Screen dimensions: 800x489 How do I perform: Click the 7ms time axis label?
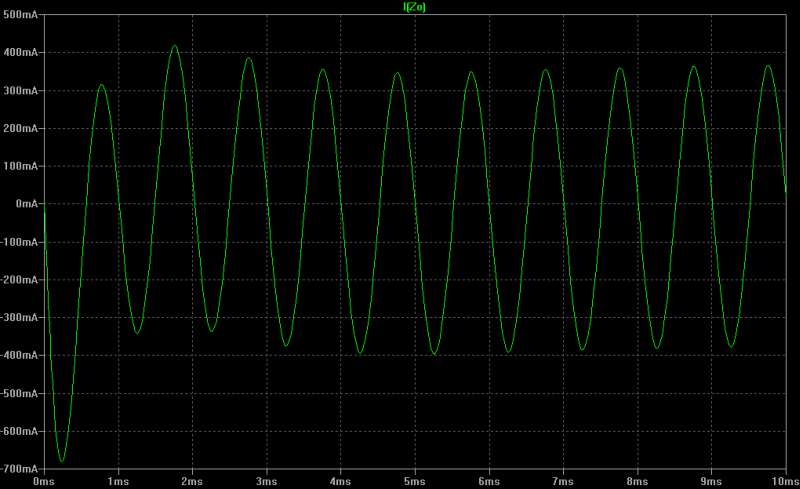coord(563,481)
